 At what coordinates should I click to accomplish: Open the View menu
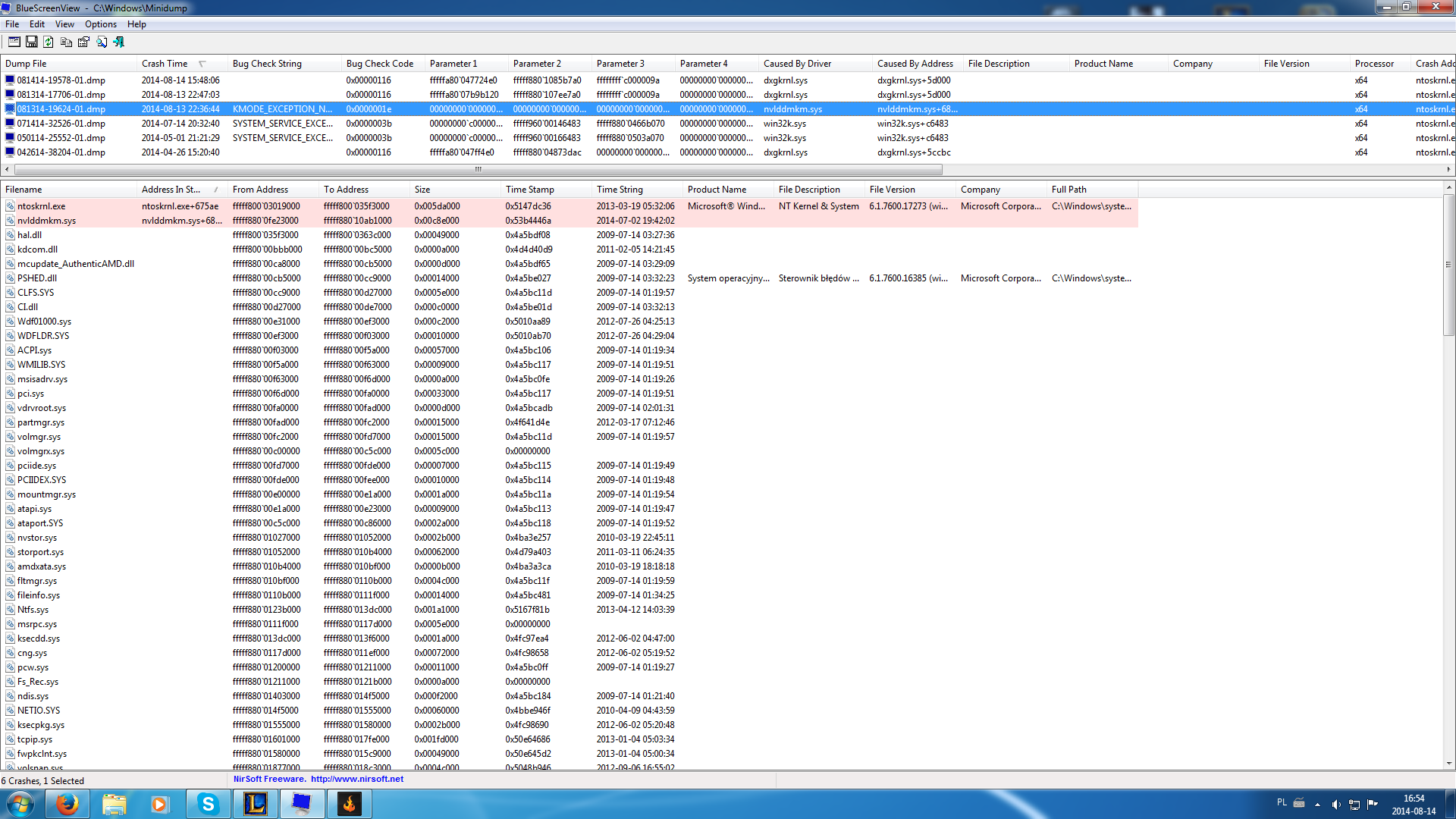point(64,24)
